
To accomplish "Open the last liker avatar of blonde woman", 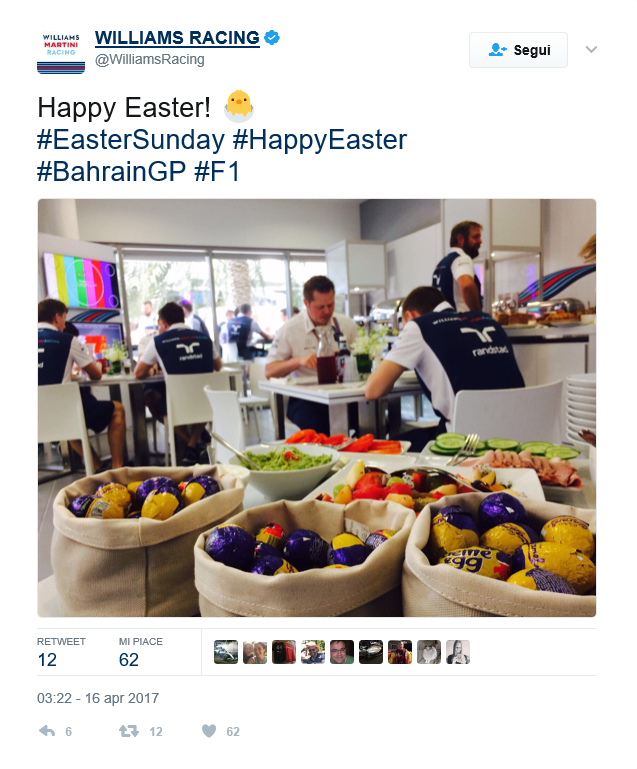I will point(458,652).
